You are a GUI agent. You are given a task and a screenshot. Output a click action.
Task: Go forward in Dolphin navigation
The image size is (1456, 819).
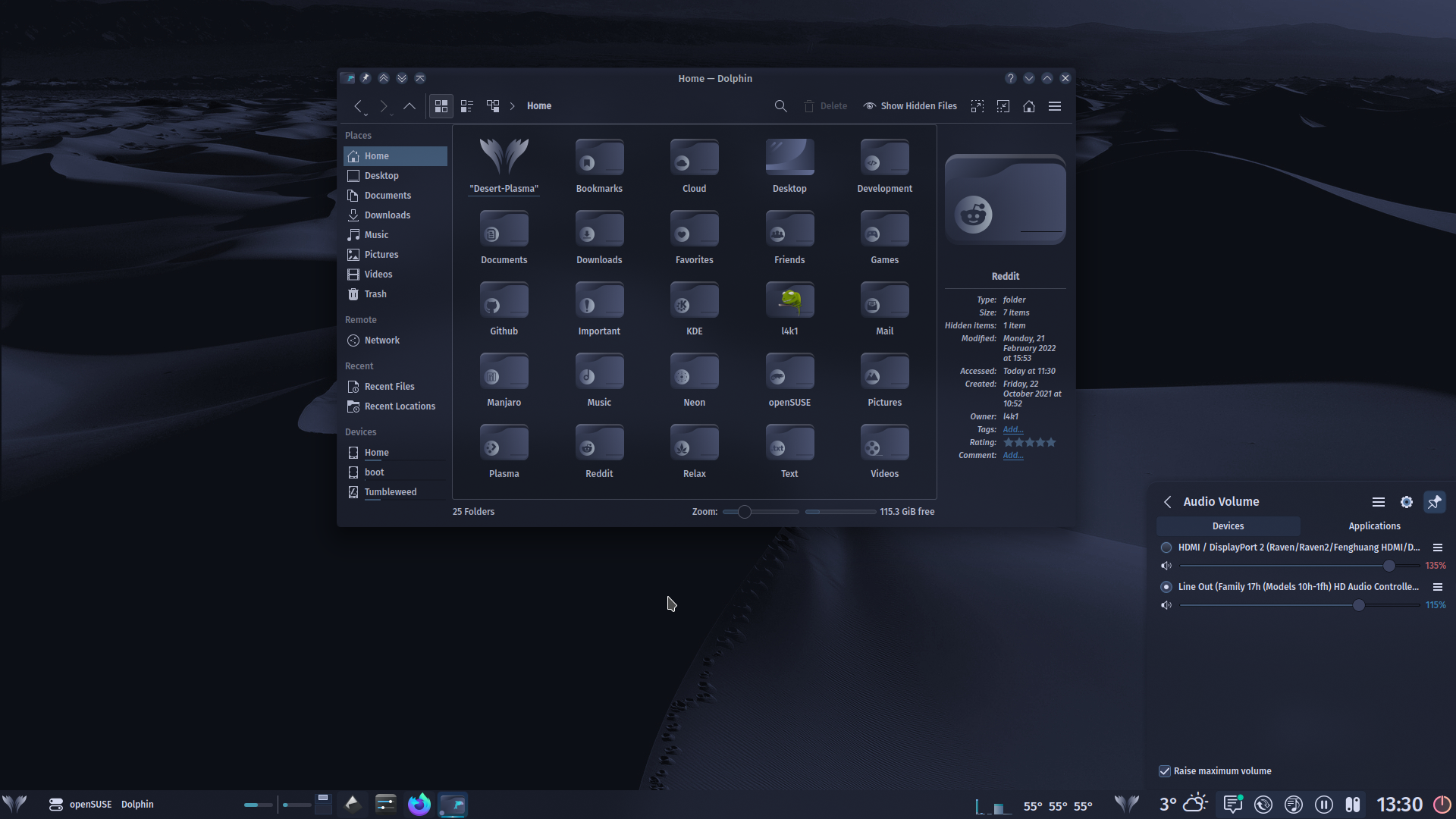(x=384, y=106)
